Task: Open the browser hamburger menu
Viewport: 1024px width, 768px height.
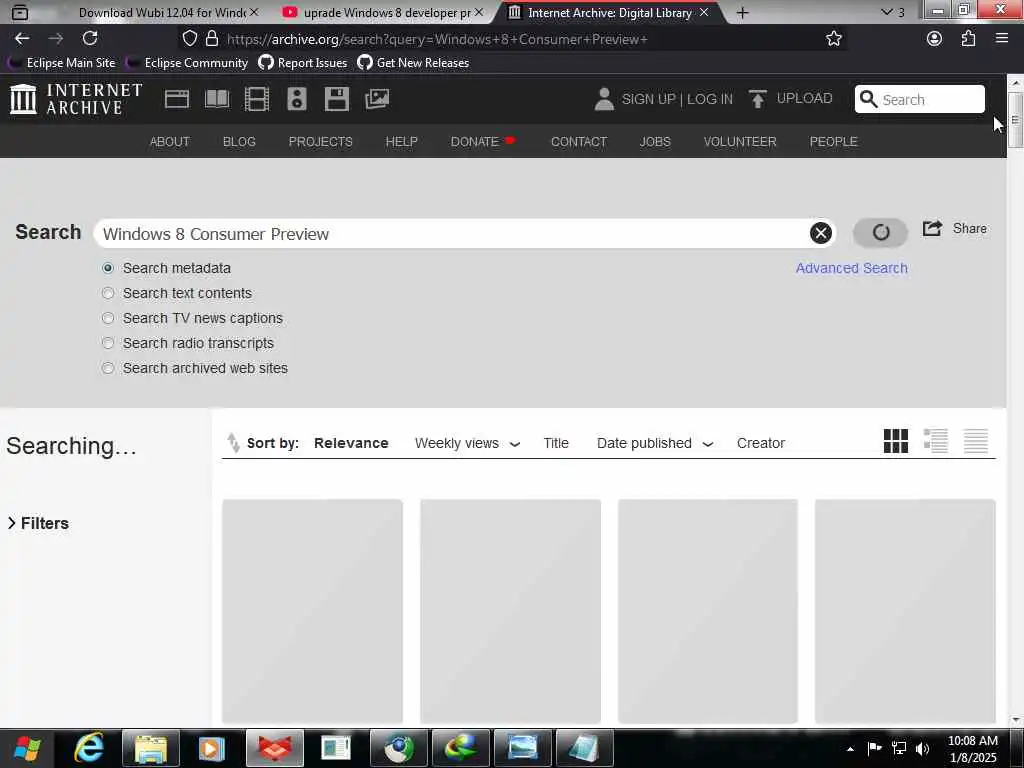Action: [1002, 39]
